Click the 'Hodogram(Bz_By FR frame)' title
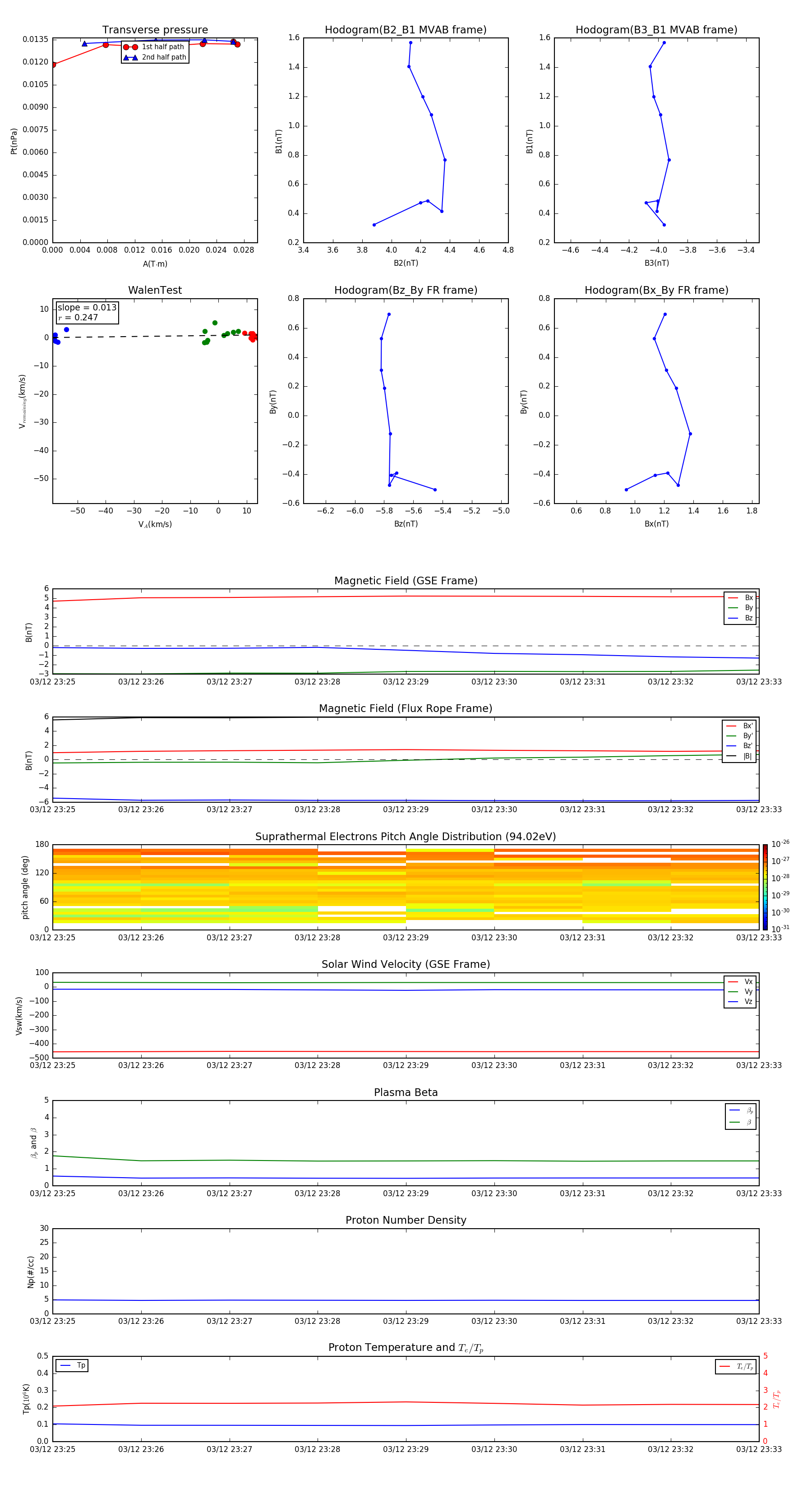This screenshot has width=812, height=1489. point(405,290)
